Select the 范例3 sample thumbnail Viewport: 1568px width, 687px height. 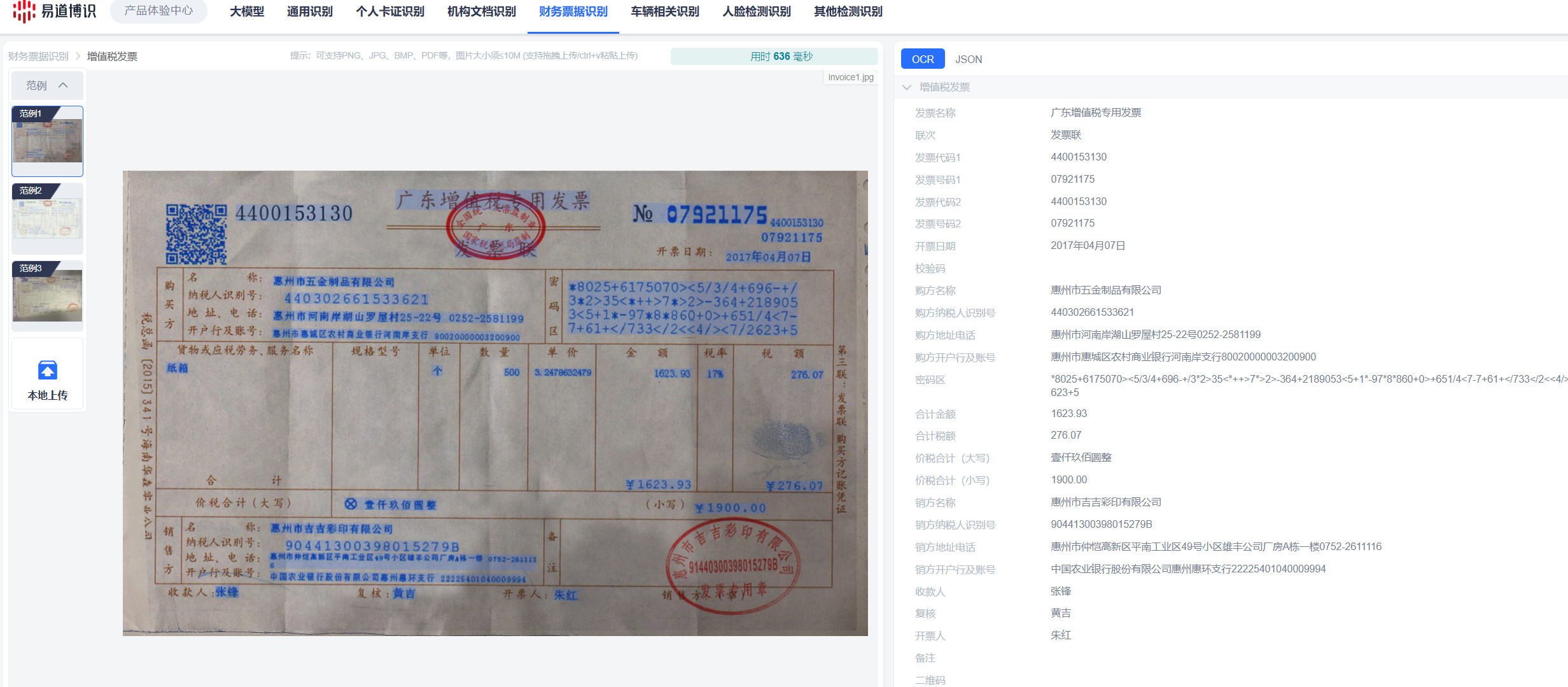[48, 295]
